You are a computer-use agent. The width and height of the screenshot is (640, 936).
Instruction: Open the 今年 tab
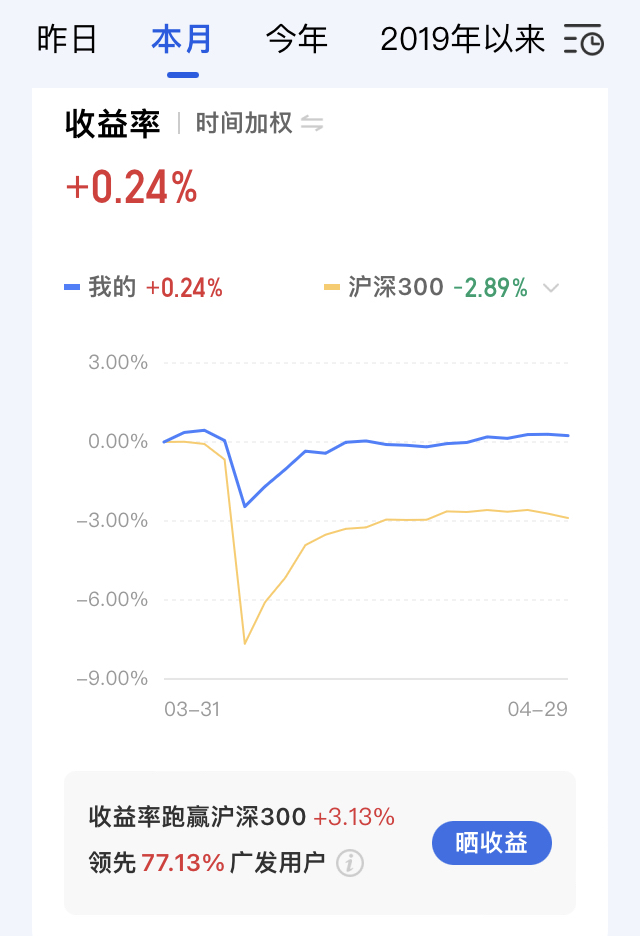(297, 40)
